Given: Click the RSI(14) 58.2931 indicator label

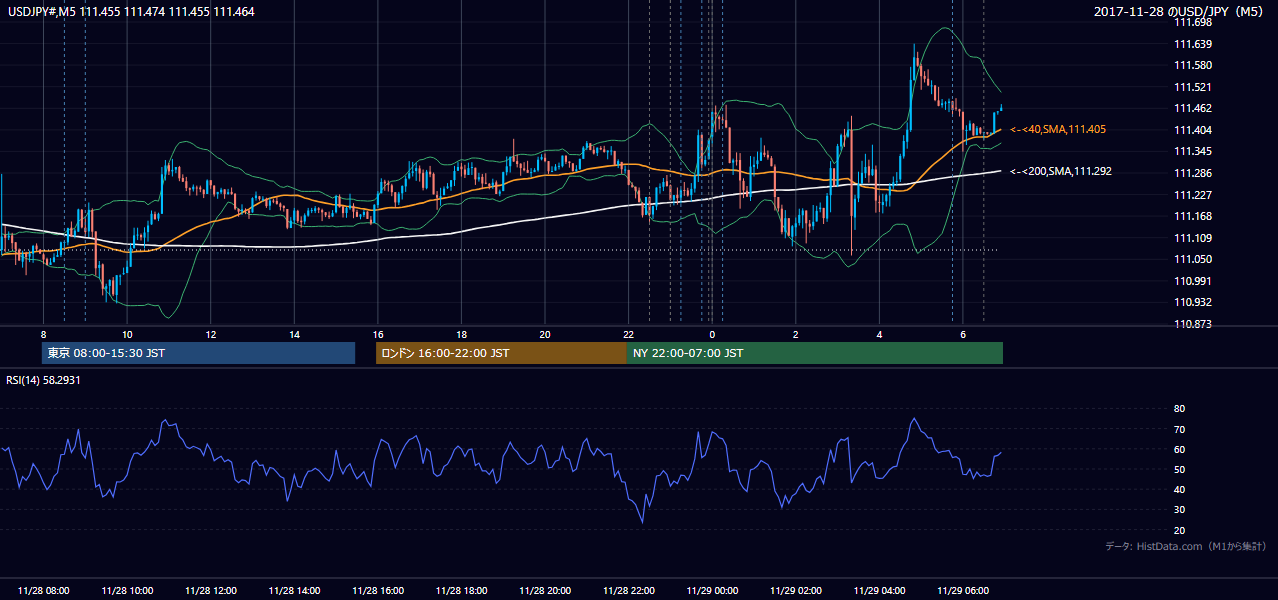Looking at the screenshot, I should 44,380.
